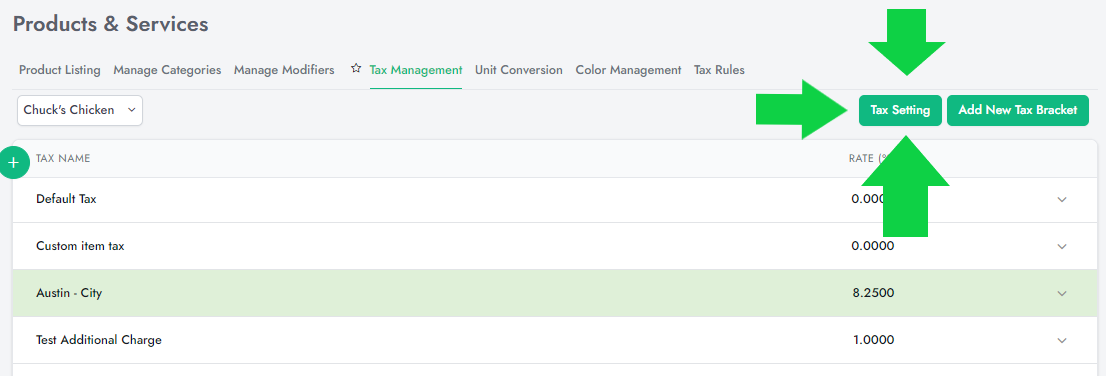Select the Custom item tax name

point(80,246)
